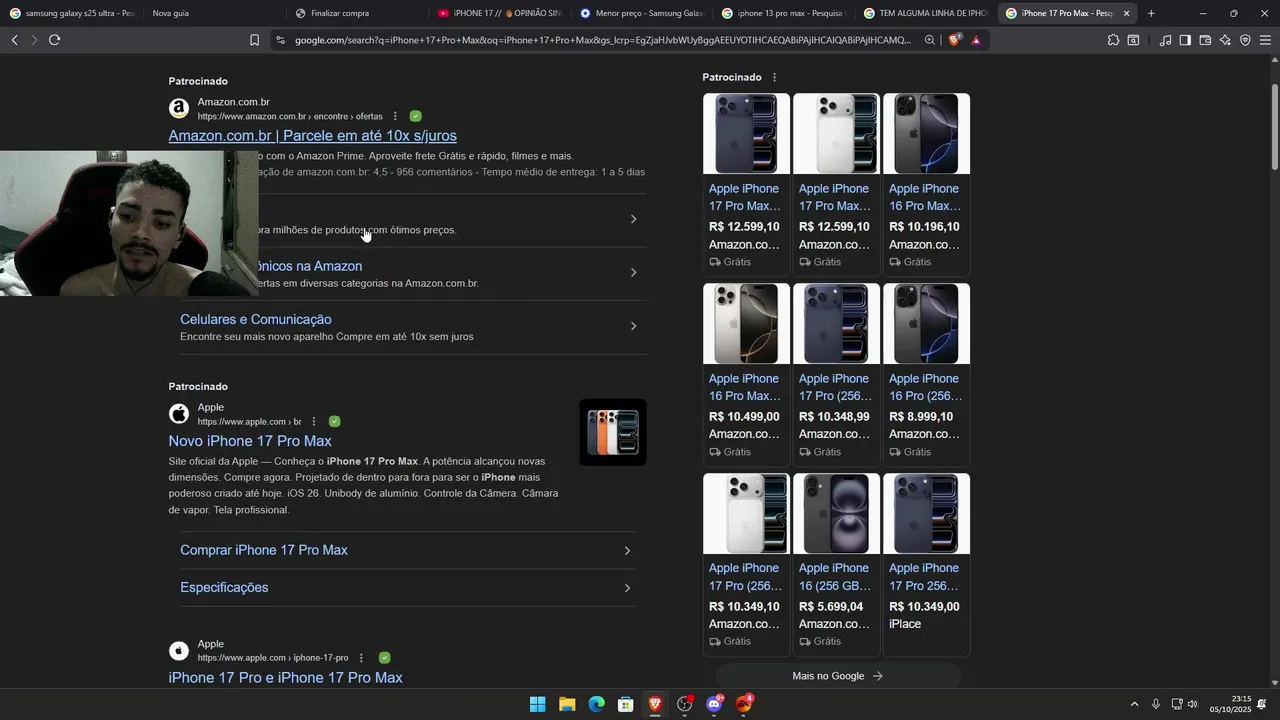Open the clock showing 23:15
1280x720 pixels.
tap(1231, 704)
